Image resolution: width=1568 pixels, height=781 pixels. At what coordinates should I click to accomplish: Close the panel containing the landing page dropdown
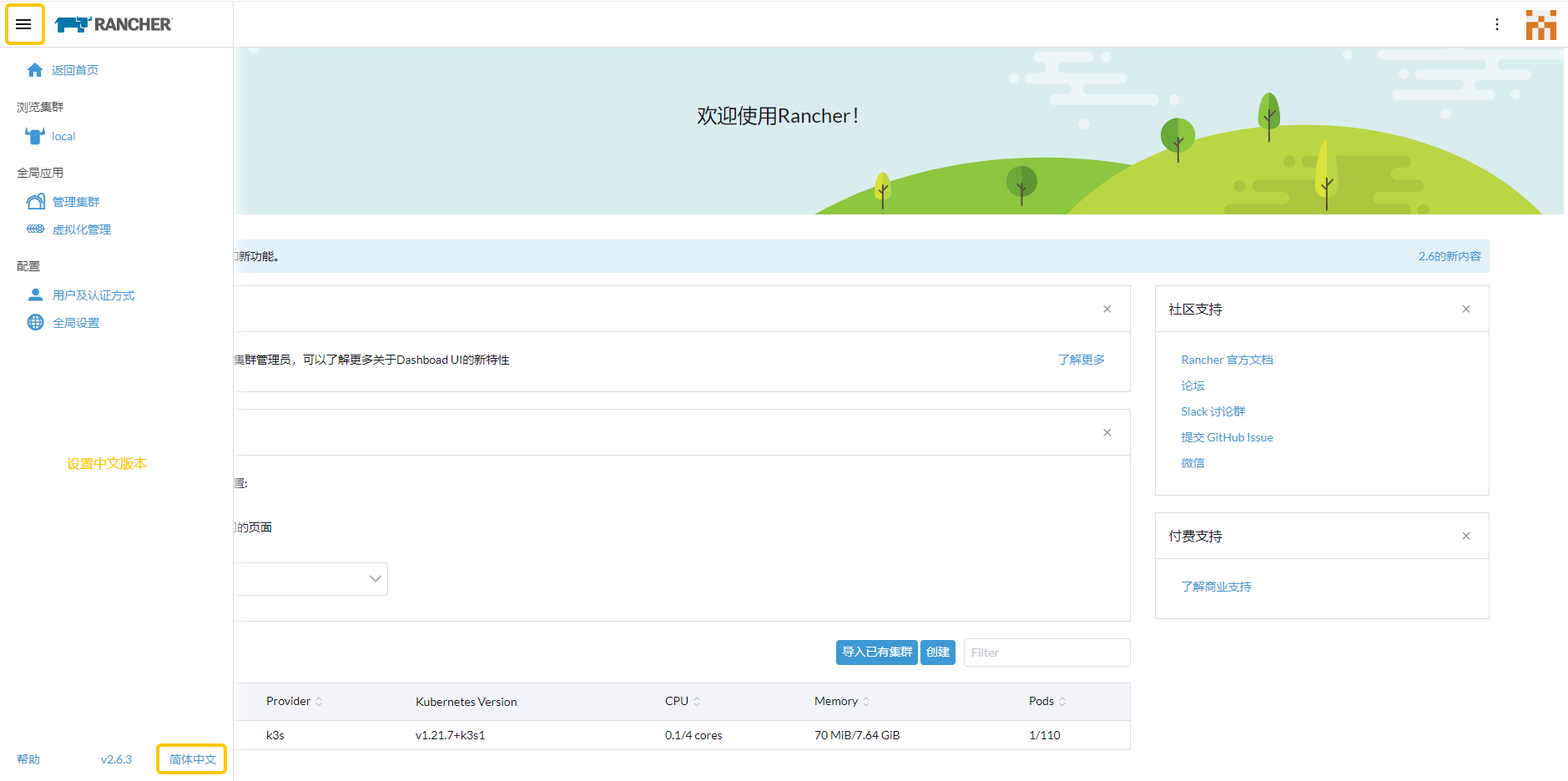(1107, 432)
